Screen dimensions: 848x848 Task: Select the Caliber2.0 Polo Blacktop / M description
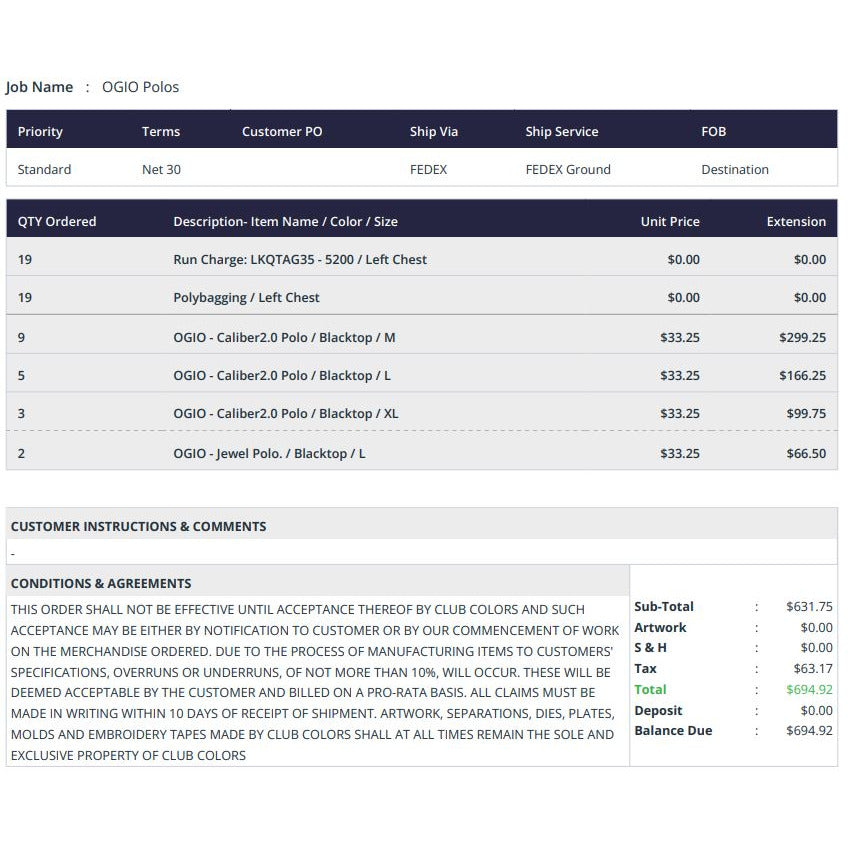284,338
